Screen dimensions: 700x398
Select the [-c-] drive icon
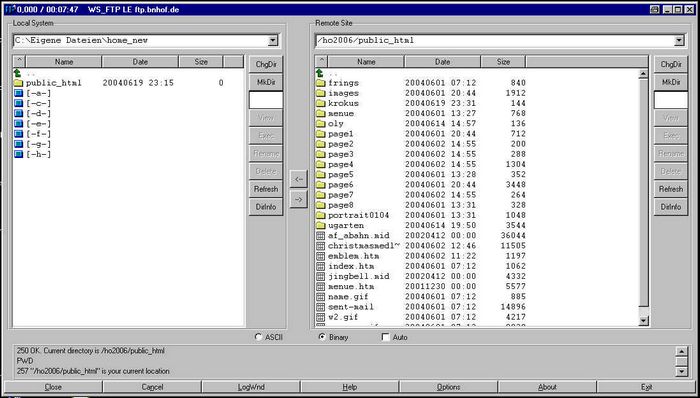18,104
